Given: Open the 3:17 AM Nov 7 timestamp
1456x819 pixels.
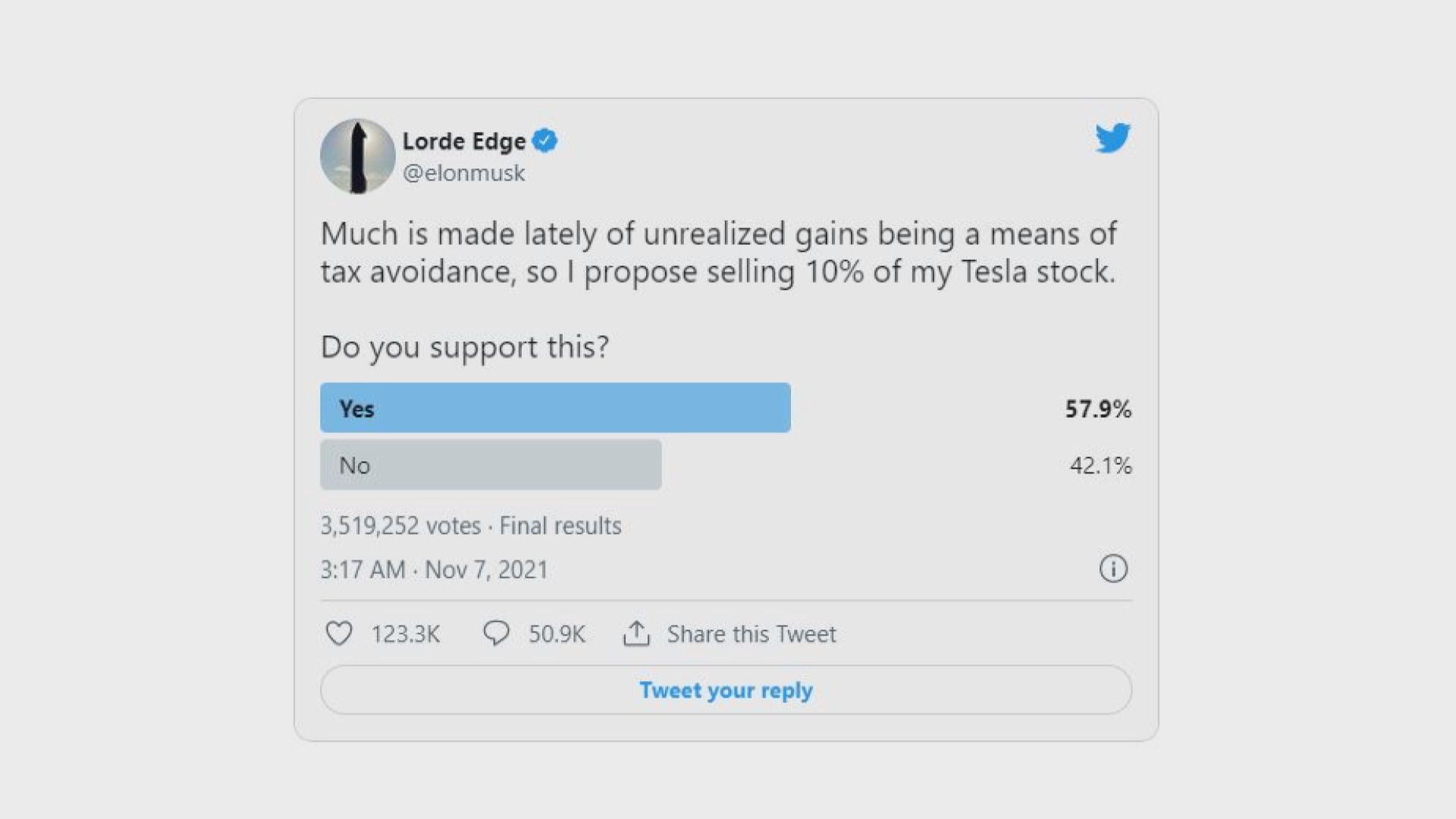Looking at the screenshot, I should click(x=434, y=570).
